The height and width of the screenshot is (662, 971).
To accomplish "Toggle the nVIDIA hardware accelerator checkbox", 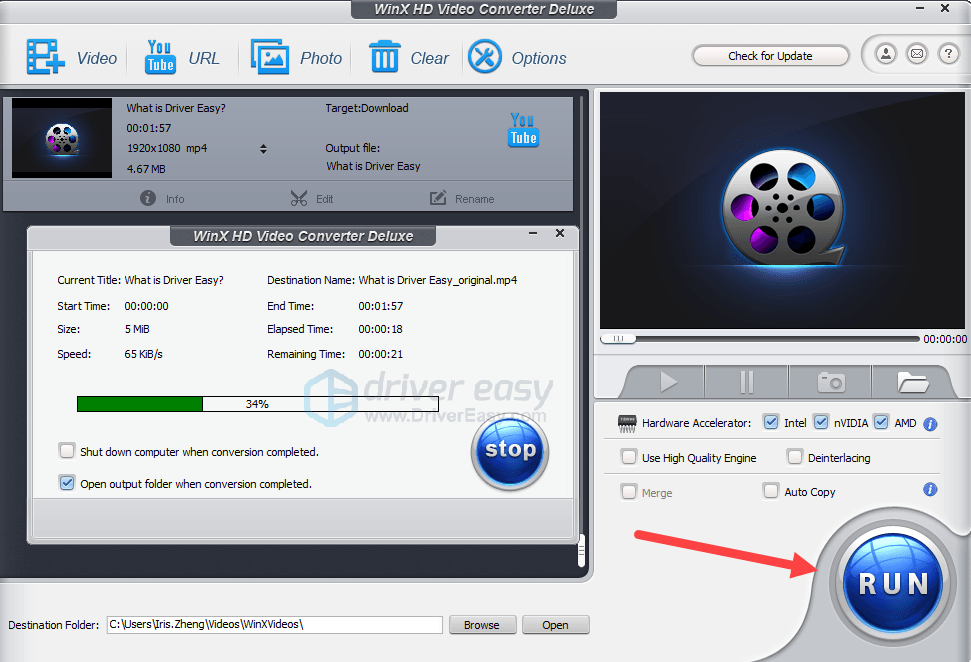I will tap(821, 423).
